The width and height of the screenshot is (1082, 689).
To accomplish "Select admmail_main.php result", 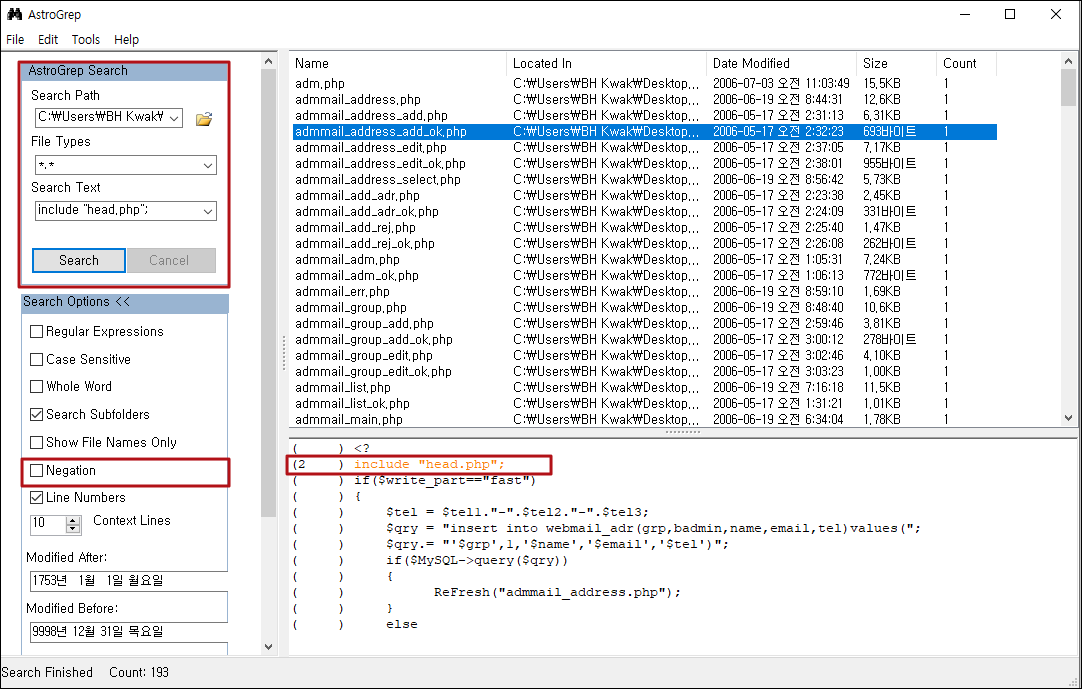I will [645, 419].
